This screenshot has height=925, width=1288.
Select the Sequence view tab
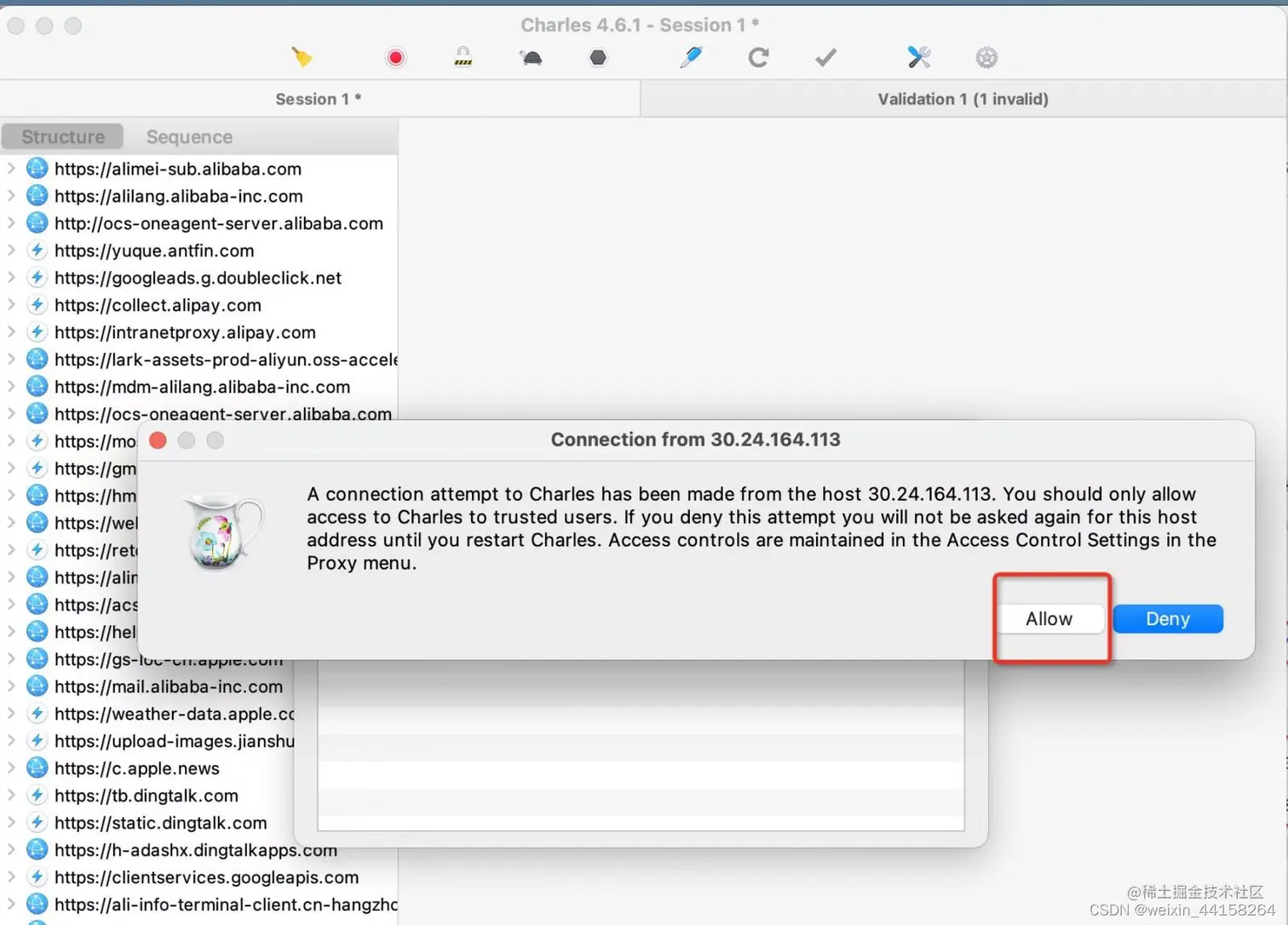pyautogui.click(x=189, y=136)
